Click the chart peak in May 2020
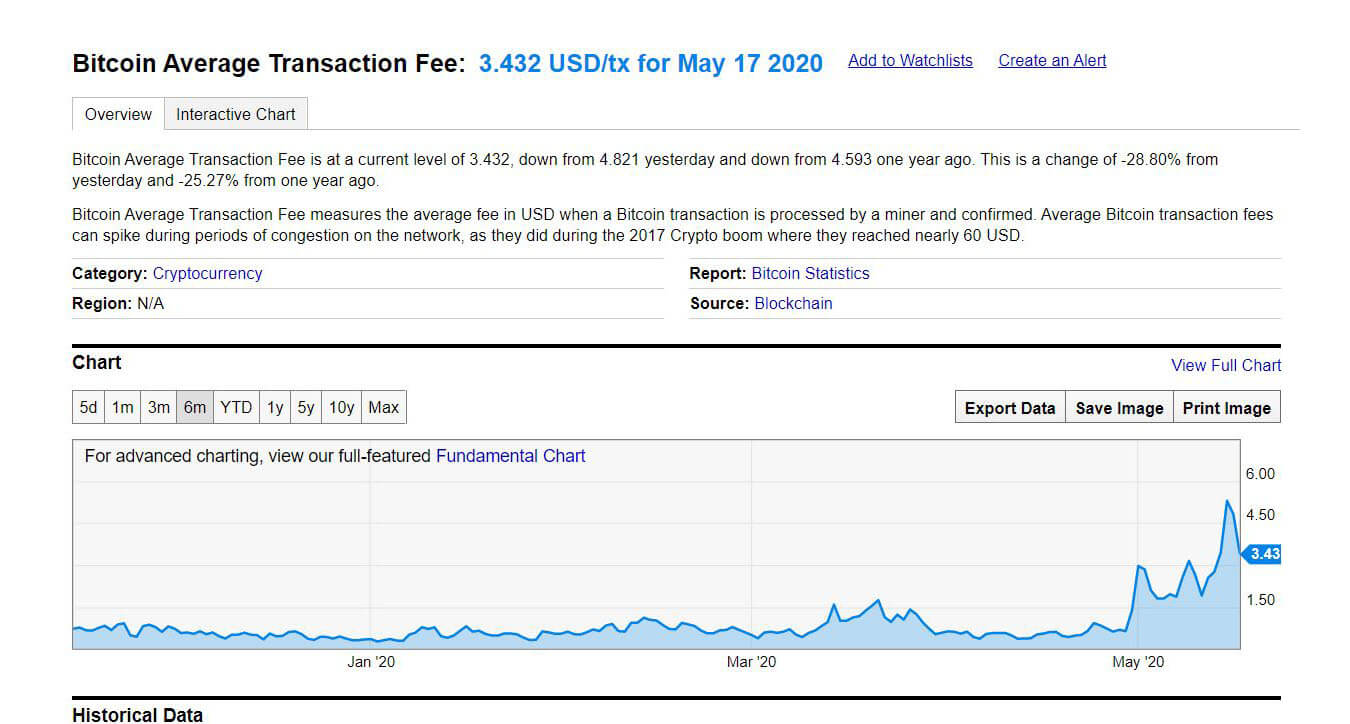 click(x=1228, y=501)
